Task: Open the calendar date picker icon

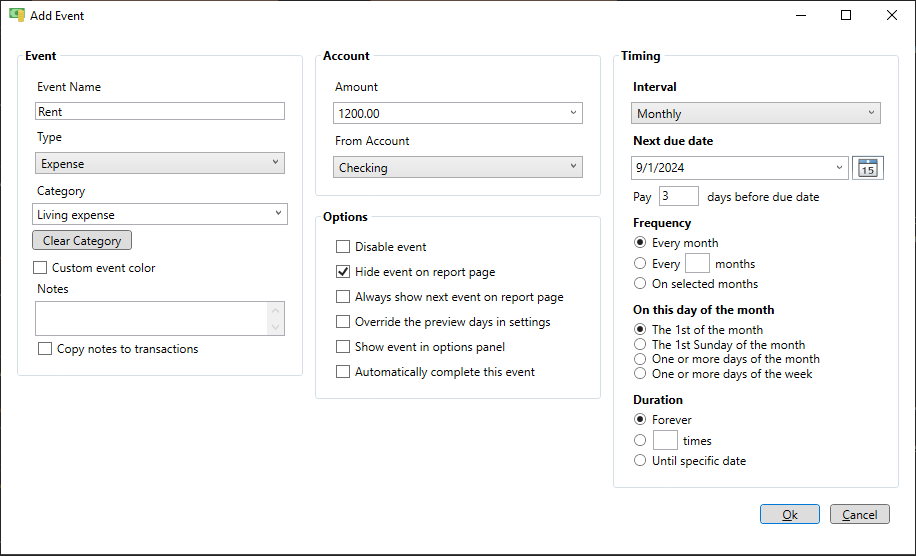Action: click(868, 168)
